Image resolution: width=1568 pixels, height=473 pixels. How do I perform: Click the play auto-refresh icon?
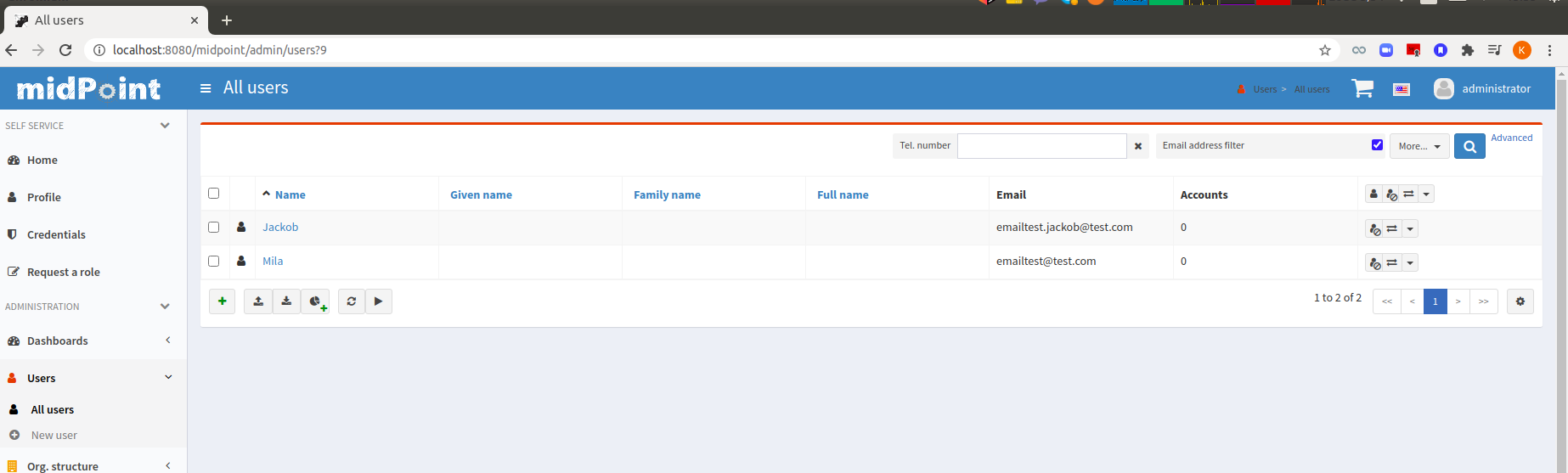pos(379,301)
